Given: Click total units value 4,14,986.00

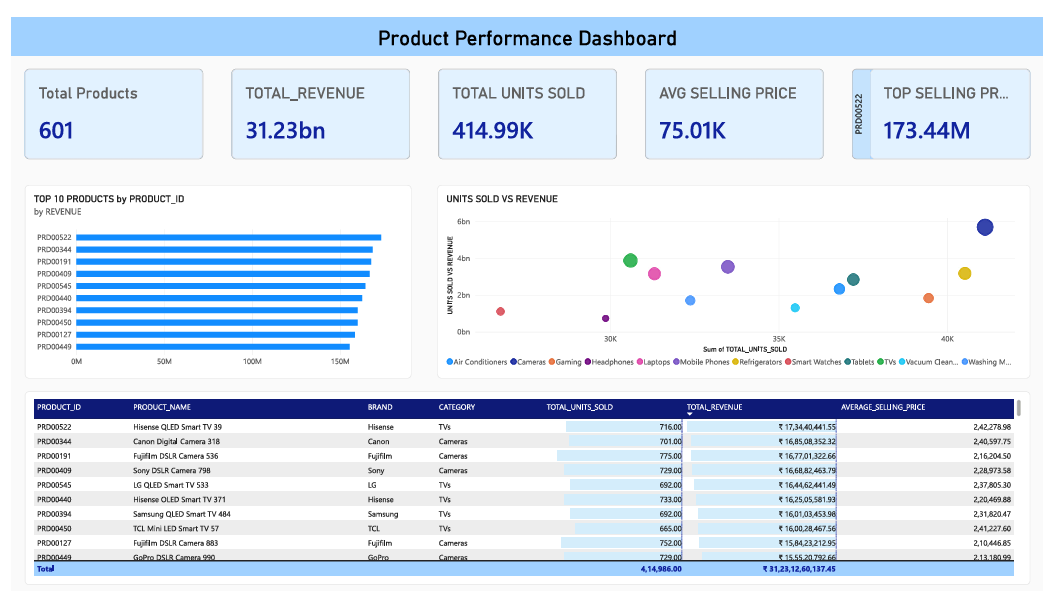Looking at the screenshot, I should pos(661,569).
